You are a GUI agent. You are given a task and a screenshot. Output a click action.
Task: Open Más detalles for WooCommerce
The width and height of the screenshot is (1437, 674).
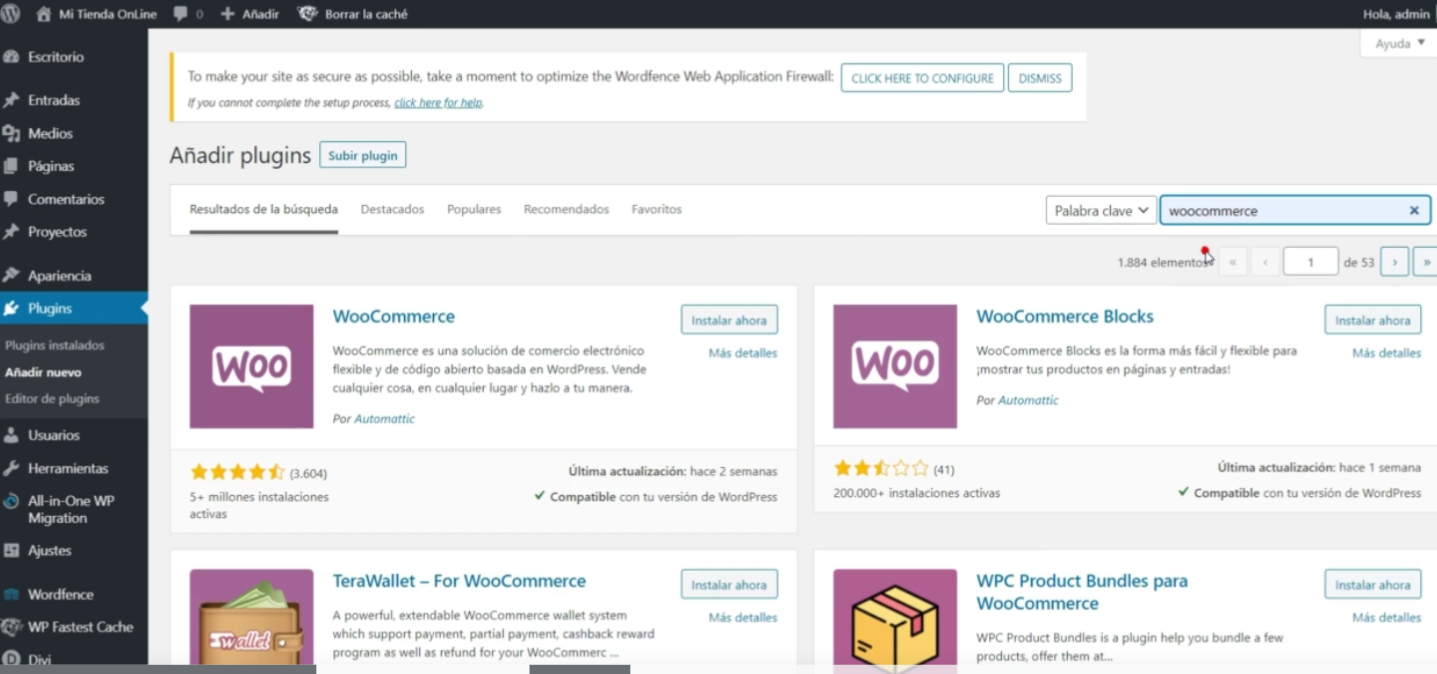coord(743,353)
